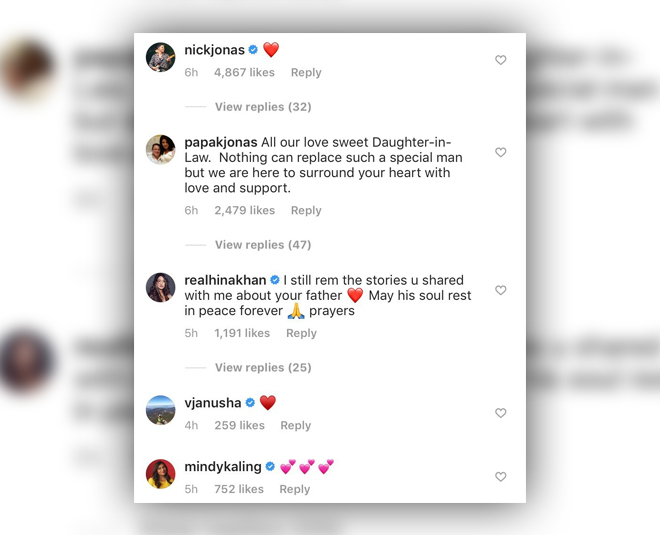Reply to nickjonas's comment

306,72
